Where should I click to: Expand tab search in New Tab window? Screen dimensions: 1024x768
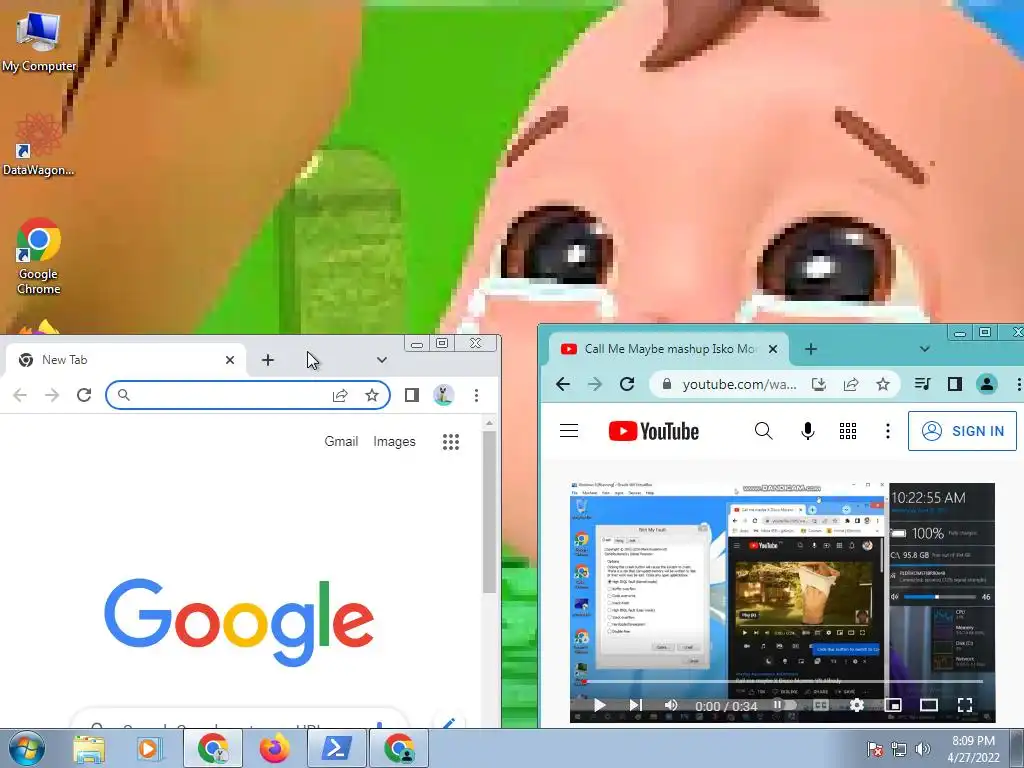click(x=381, y=360)
